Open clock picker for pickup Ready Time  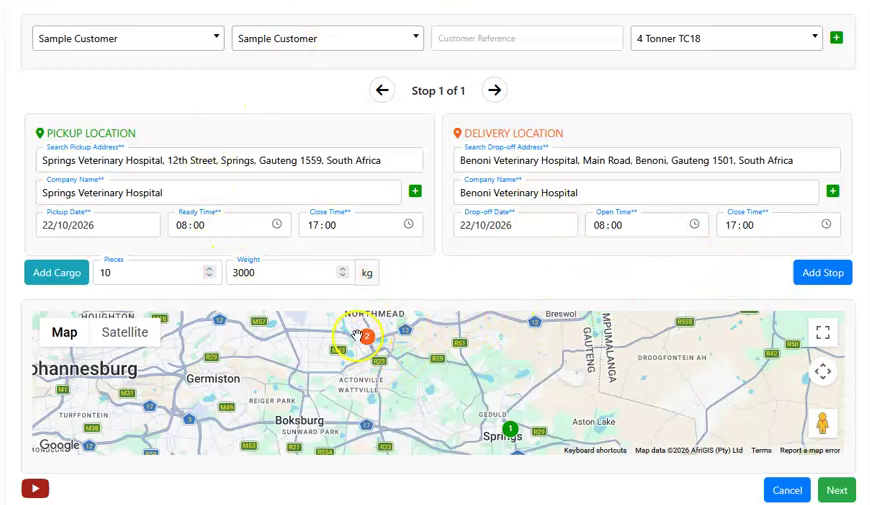277,224
